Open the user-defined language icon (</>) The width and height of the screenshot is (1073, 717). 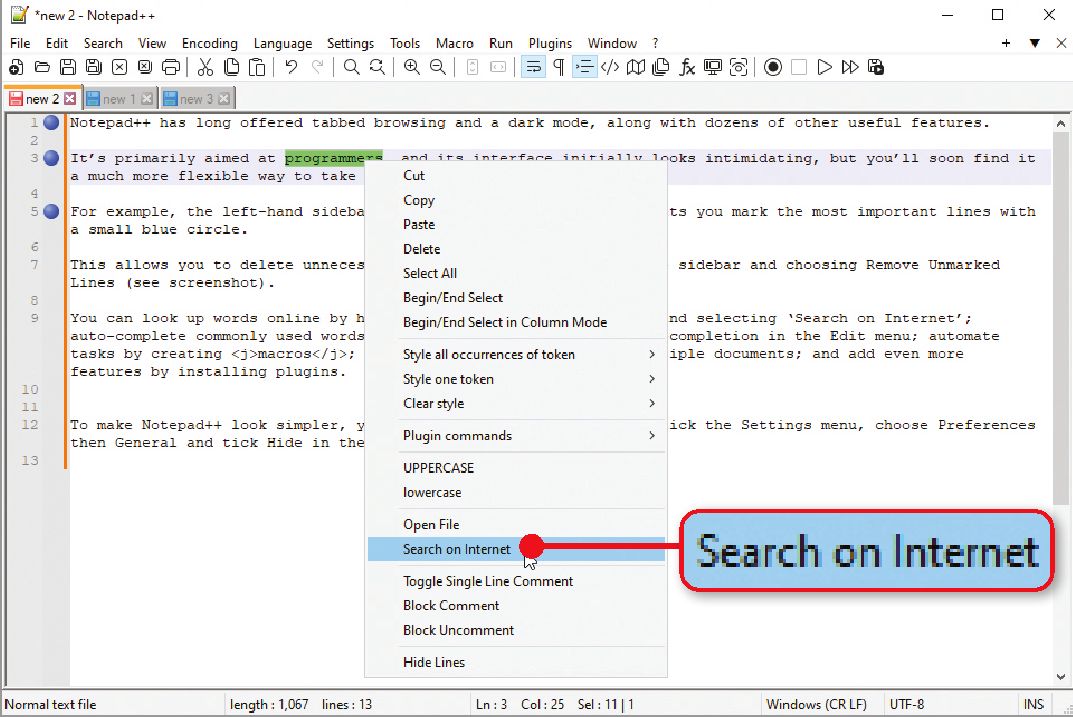coord(610,67)
